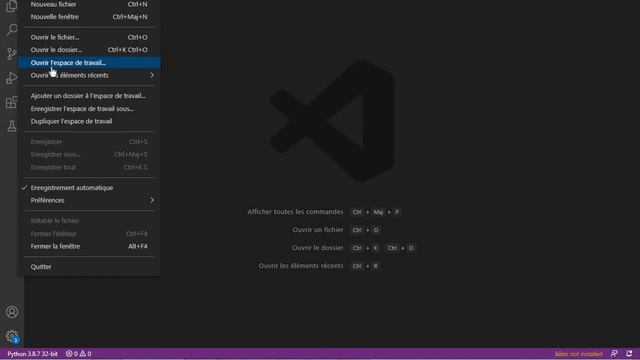Click Fermer l'éditeur menu entry
Screen dimensions: 640x360
89,233
